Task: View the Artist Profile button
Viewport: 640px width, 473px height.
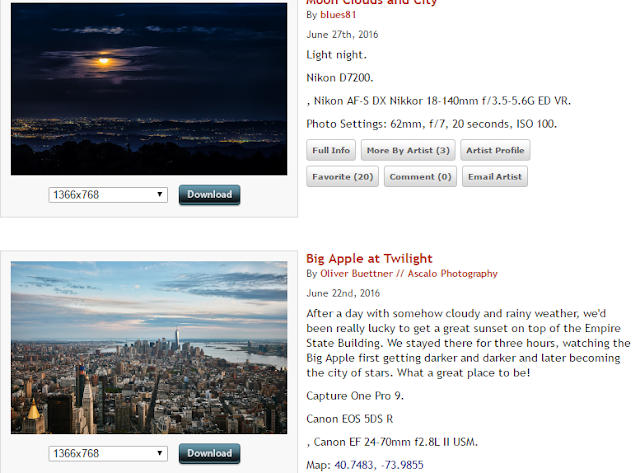Action: pyautogui.click(x=495, y=150)
